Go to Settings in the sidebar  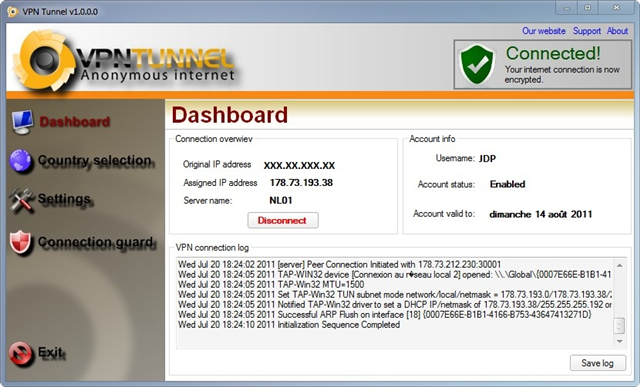tap(64, 199)
